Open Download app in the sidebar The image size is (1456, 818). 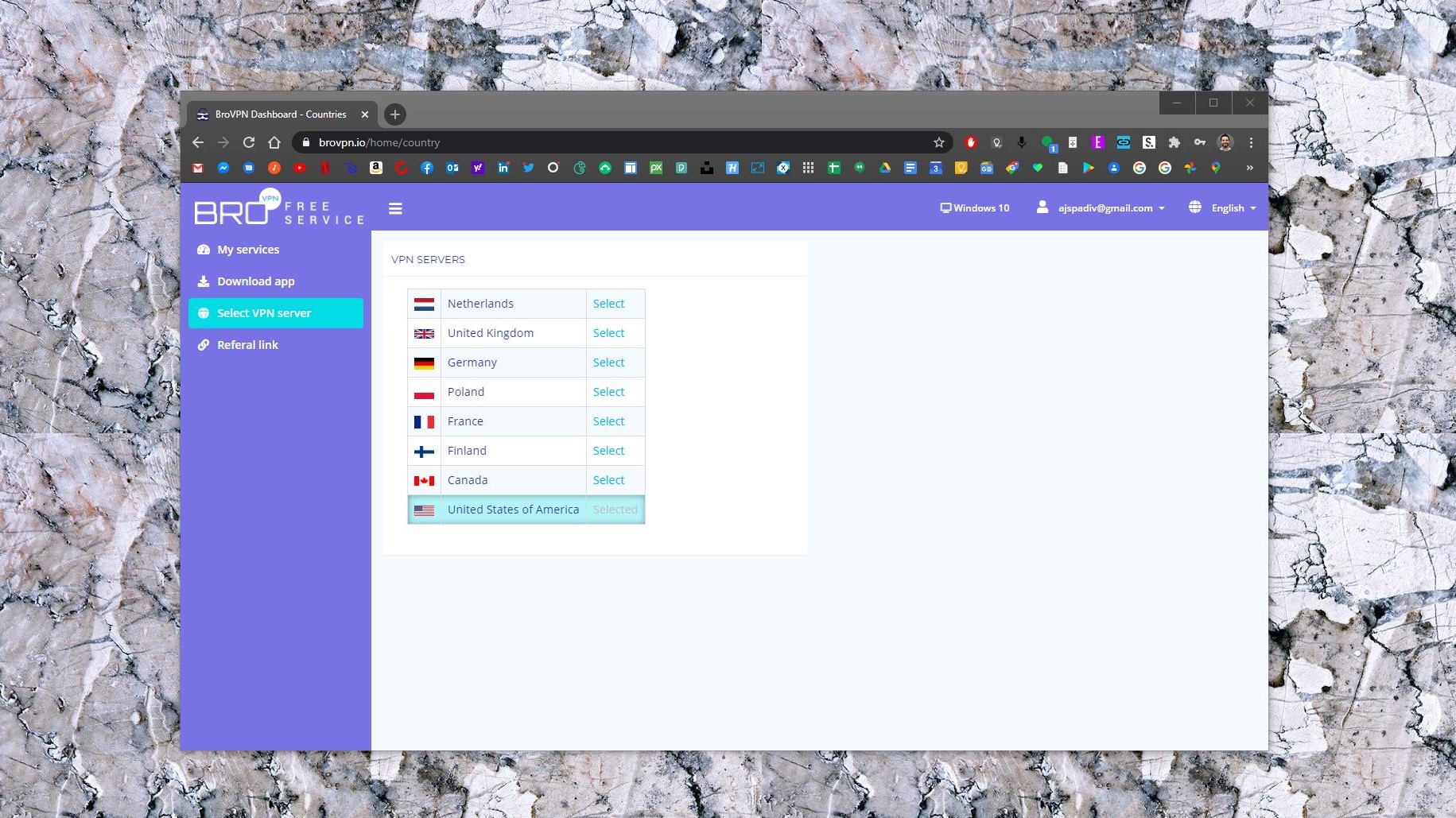click(276, 281)
